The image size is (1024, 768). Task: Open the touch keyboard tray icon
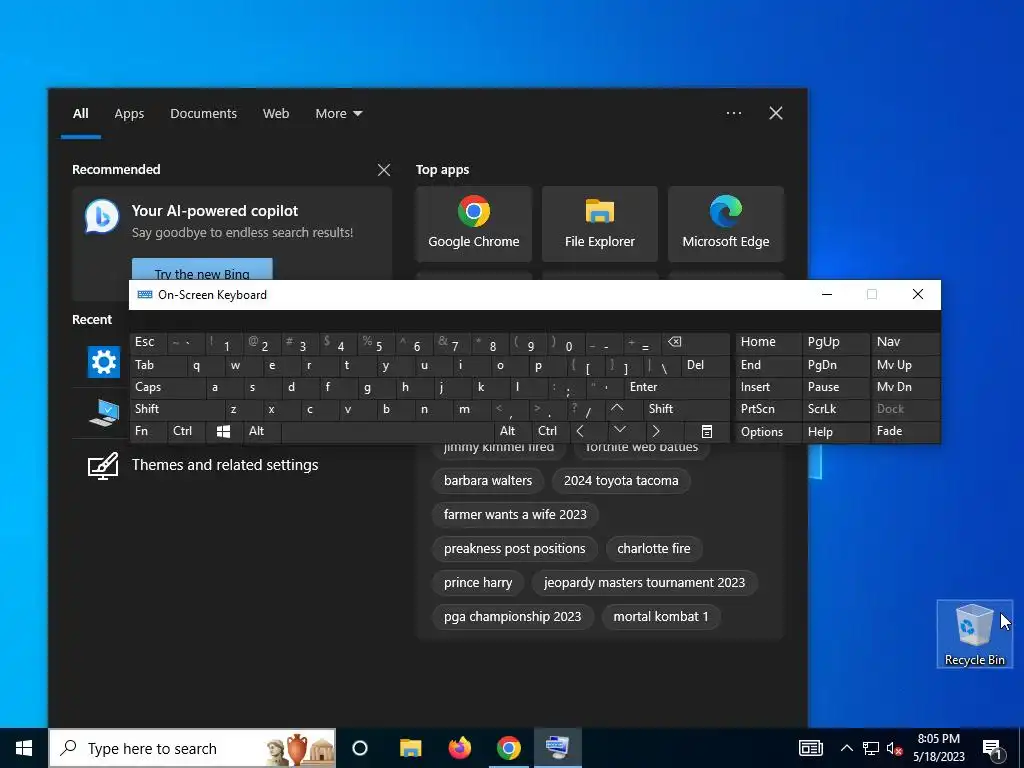[x=810, y=748]
